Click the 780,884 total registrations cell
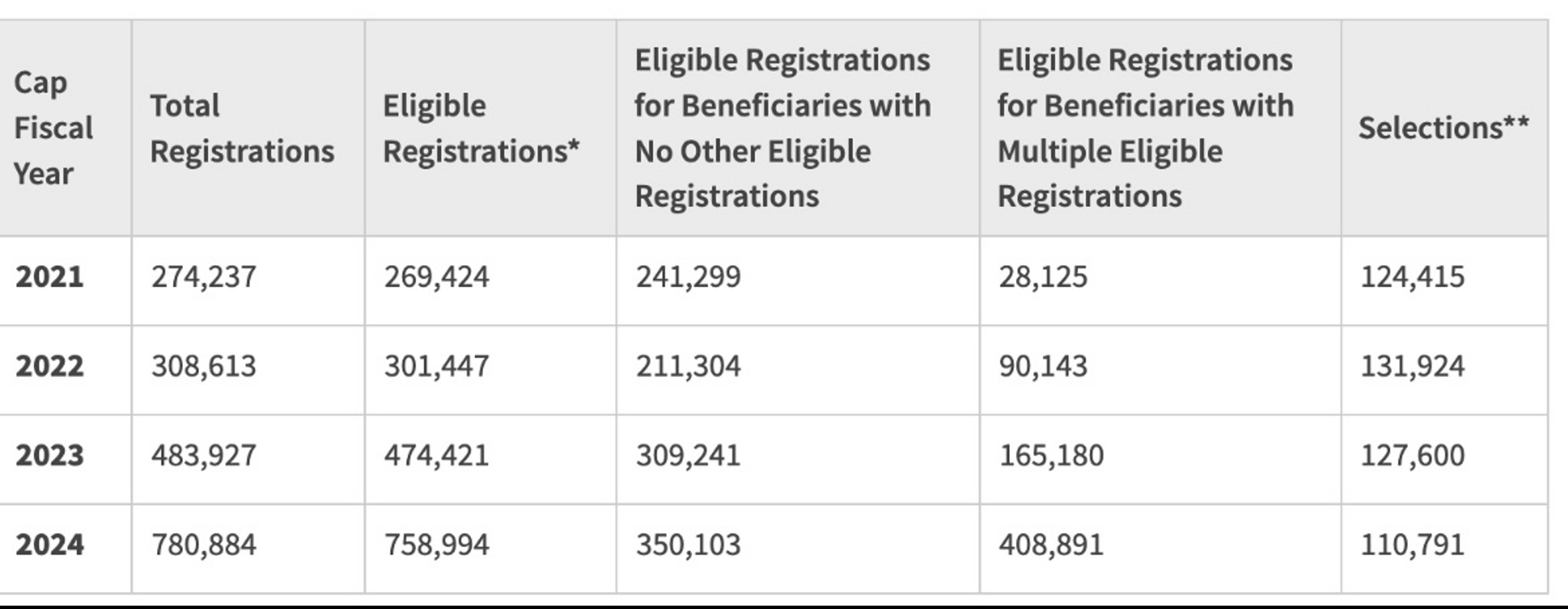The image size is (1568, 609). tap(204, 545)
